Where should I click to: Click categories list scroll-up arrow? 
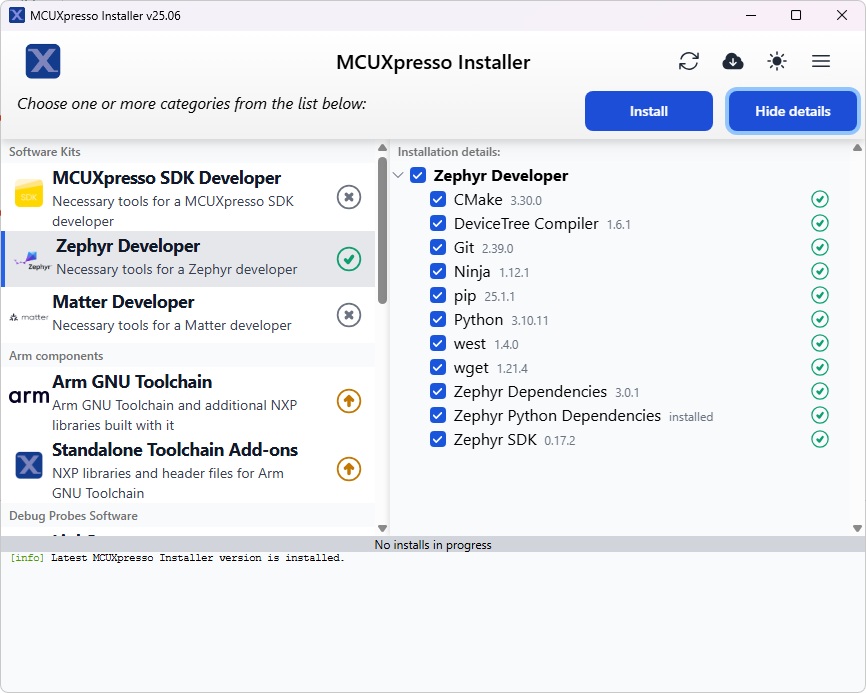382,147
